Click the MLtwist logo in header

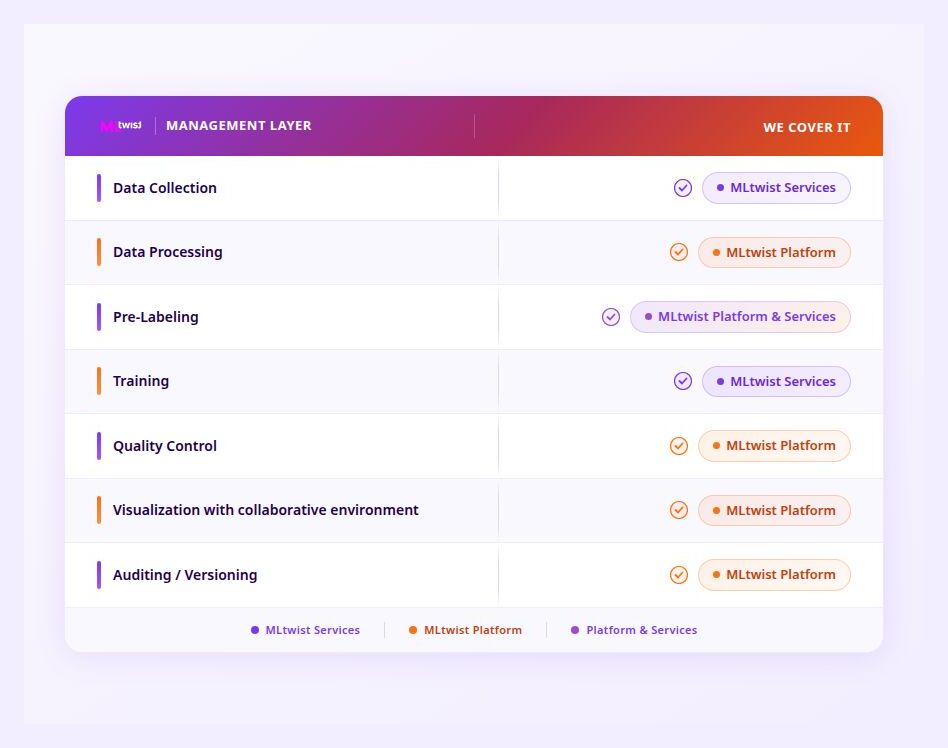point(121,126)
